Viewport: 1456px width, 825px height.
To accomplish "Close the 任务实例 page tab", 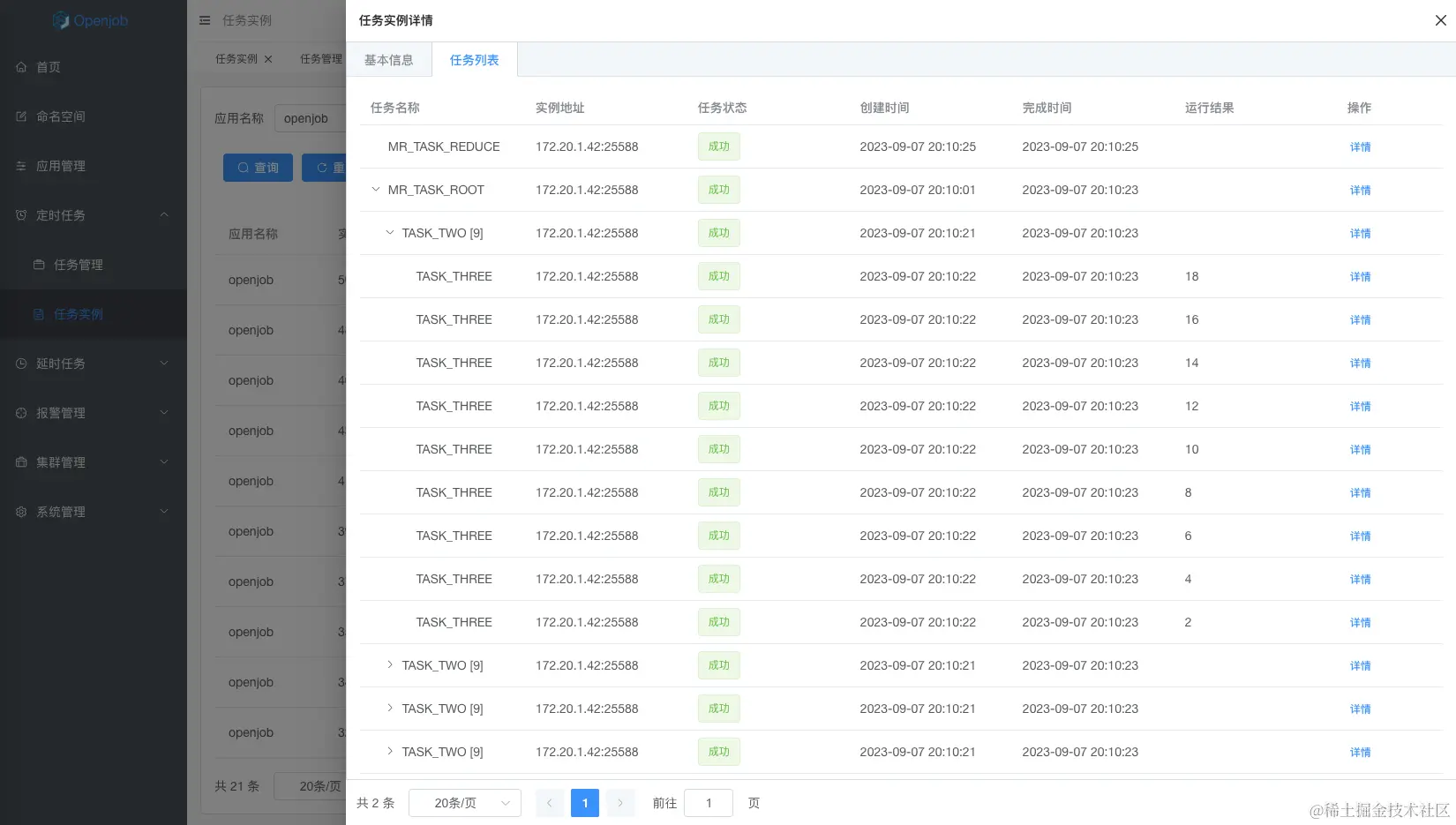I will pos(268,59).
